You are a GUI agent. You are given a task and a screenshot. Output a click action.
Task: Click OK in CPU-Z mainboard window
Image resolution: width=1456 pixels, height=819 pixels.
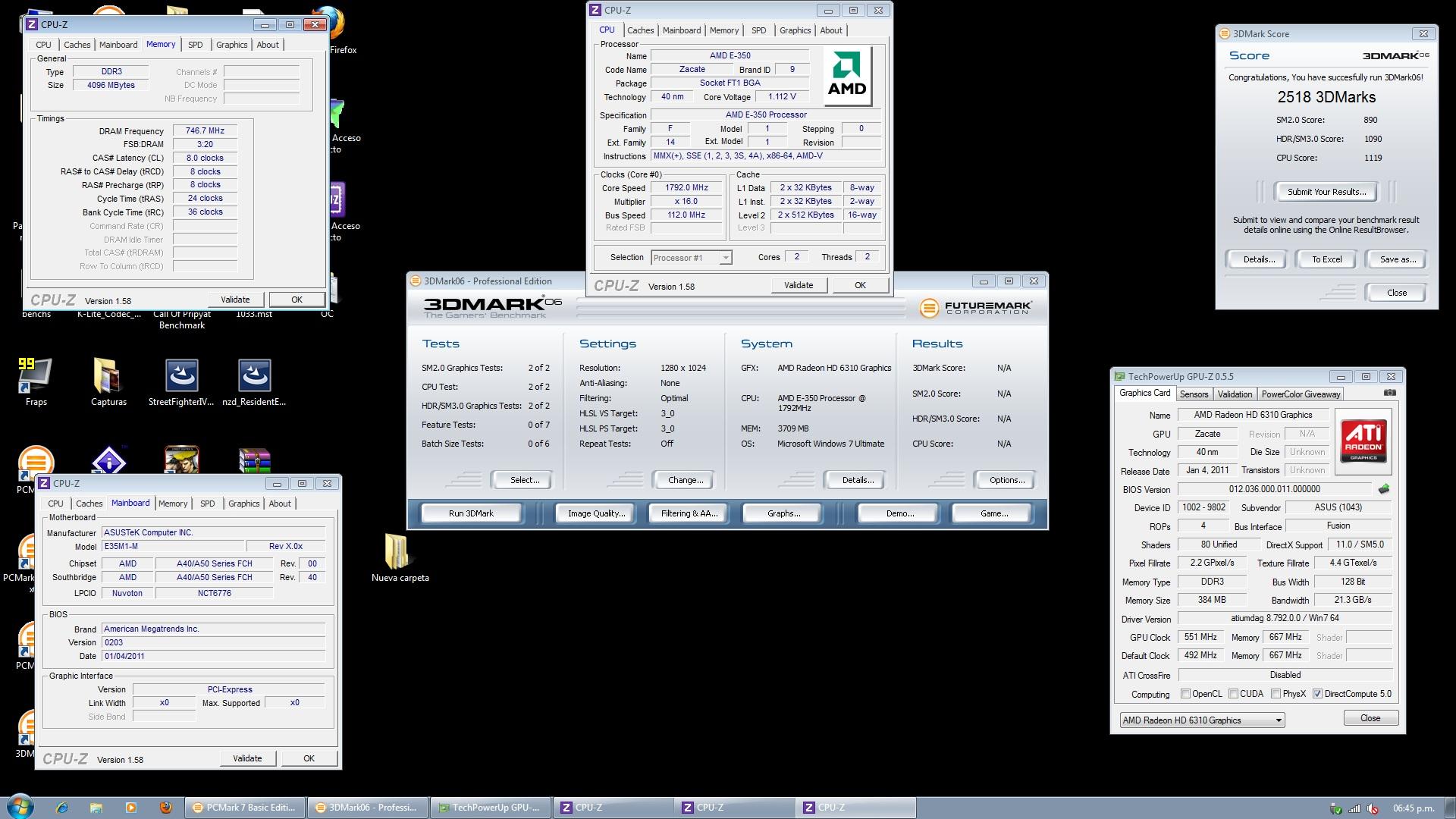coord(309,758)
